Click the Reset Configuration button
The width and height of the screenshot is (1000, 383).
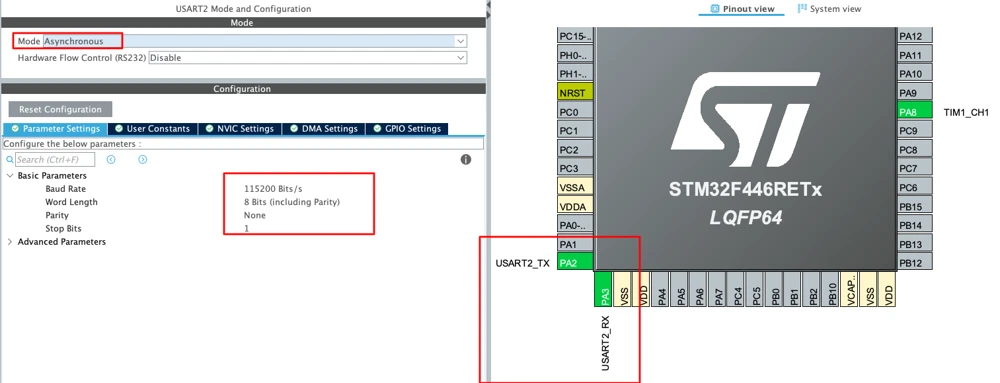tap(60, 109)
